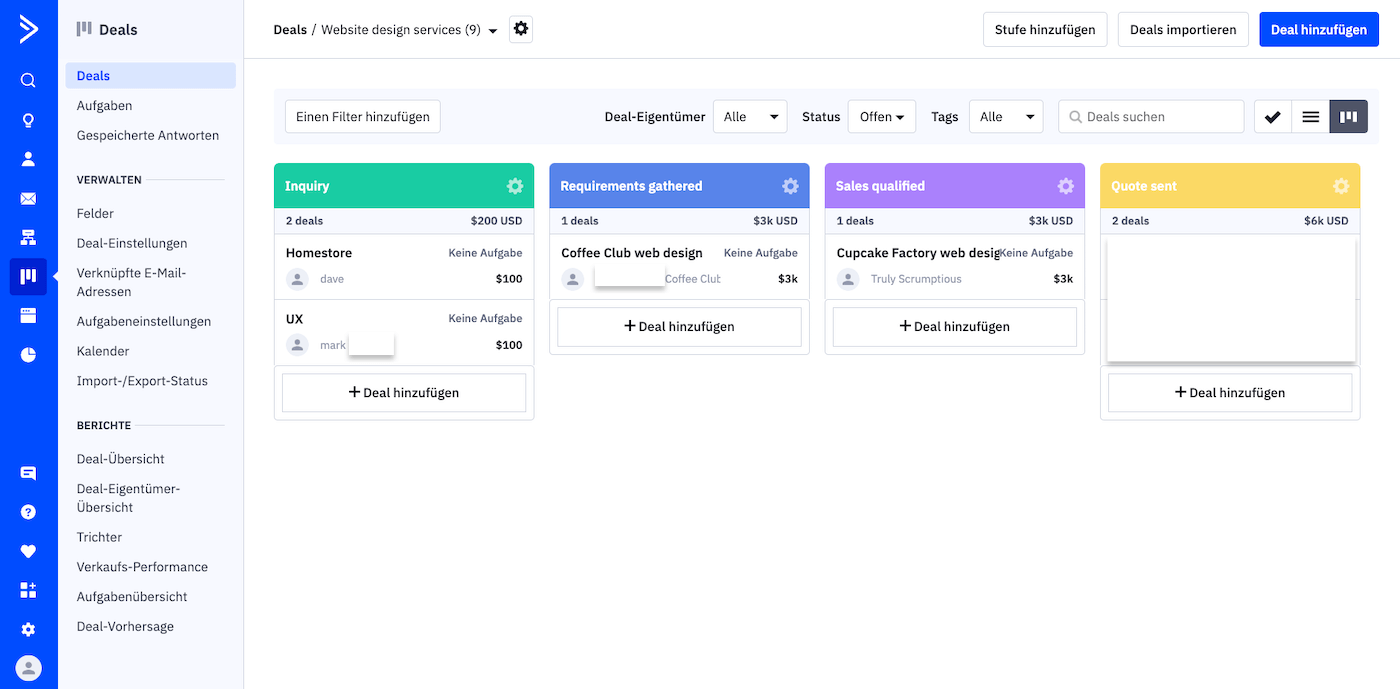Open Aufgabenübersicht report
The height and width of the screenshot is (689, 1400).
tap(132, 598)
